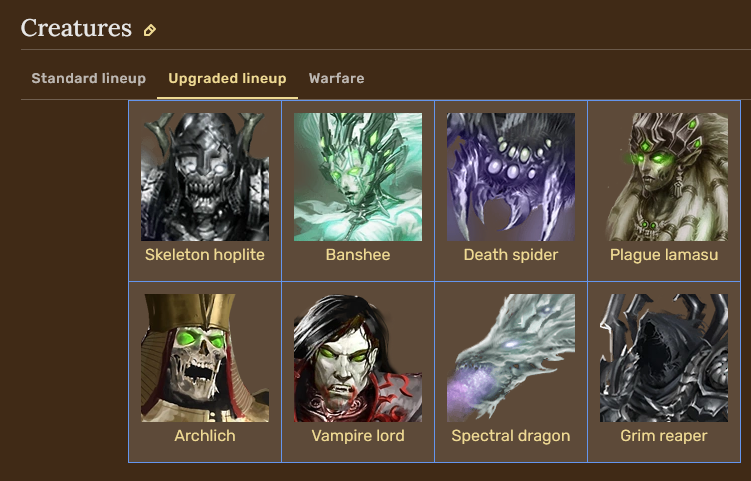The height and width of the screenshot is (481, 751).
Task: Select the Death spider portrait
Action: (511, 177)
